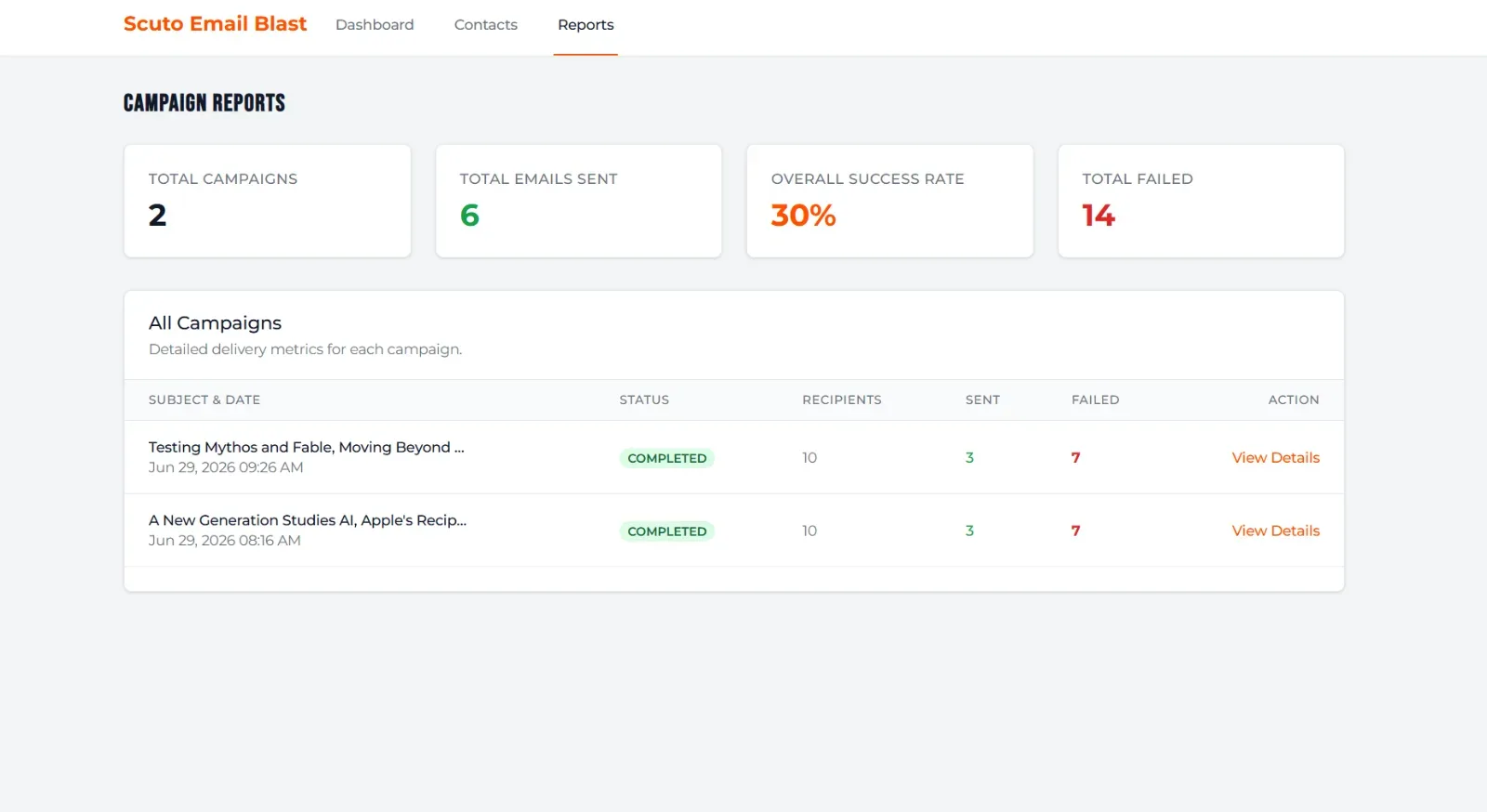Click the Overall Success Rate card
Image resolution: width=1487 pixels, height=812 pixels.
point(890,201)
